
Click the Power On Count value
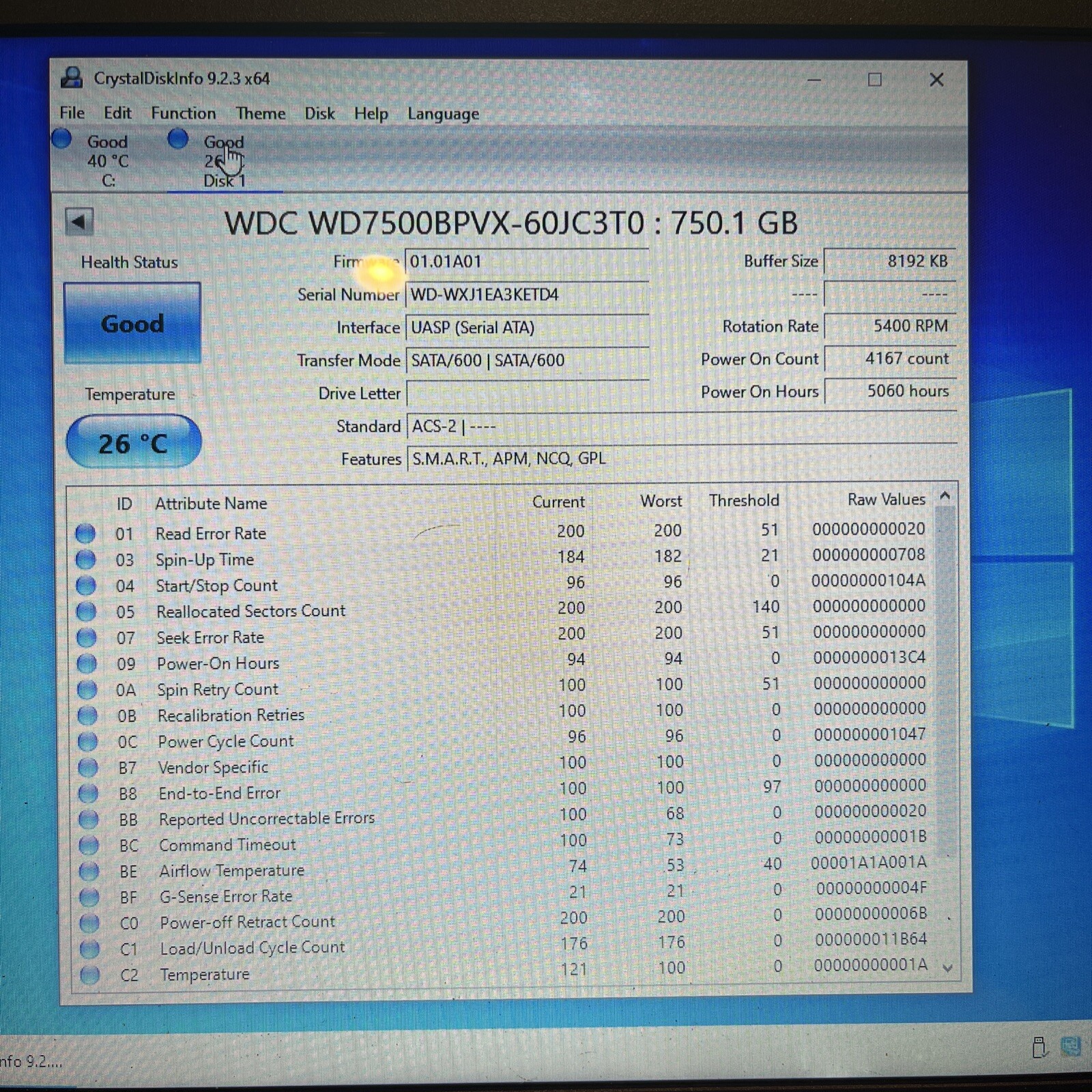click(889, 358)
